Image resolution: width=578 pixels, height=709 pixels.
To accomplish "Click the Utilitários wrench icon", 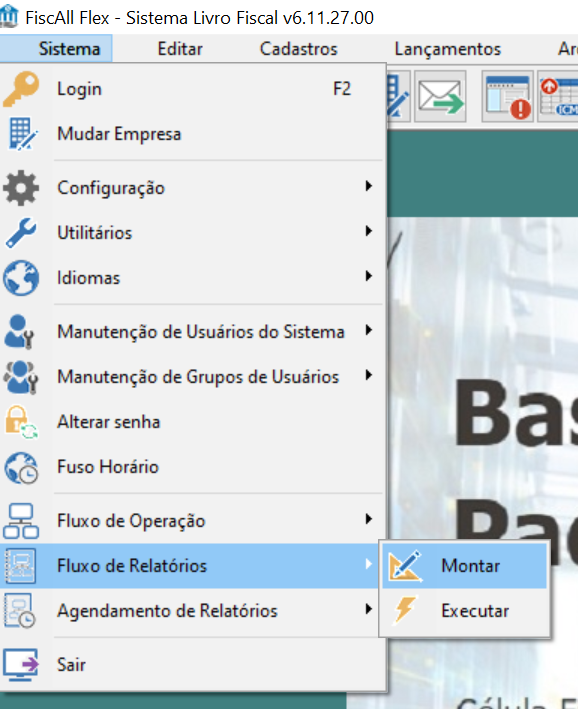I will coord(21,233).
